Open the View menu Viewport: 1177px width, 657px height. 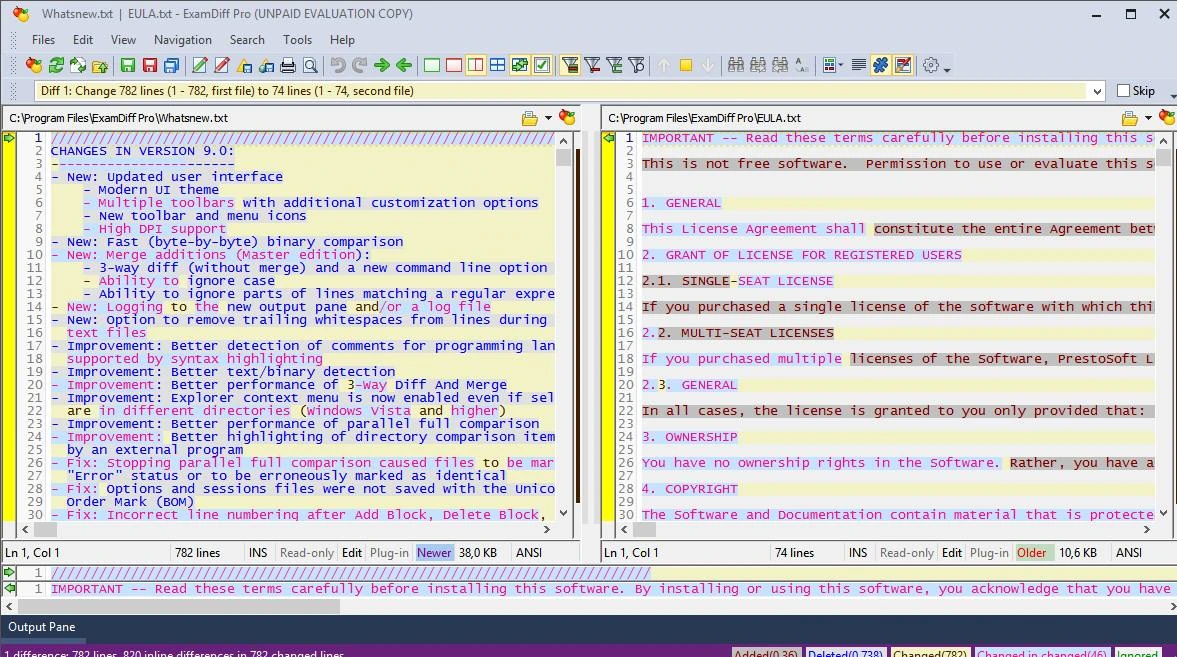pos(123,40)
